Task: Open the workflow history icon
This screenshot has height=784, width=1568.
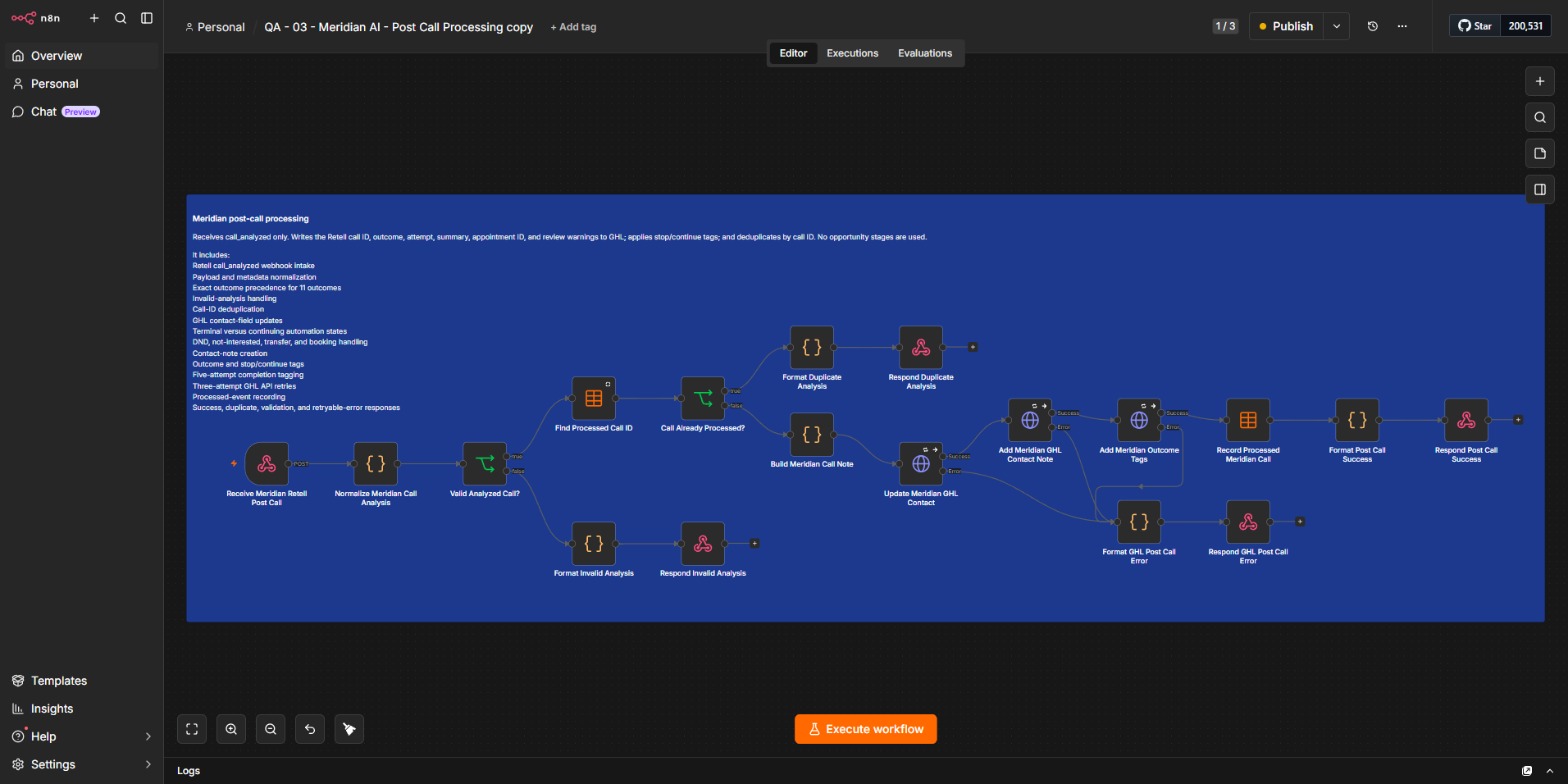Action: (1373, 26)
